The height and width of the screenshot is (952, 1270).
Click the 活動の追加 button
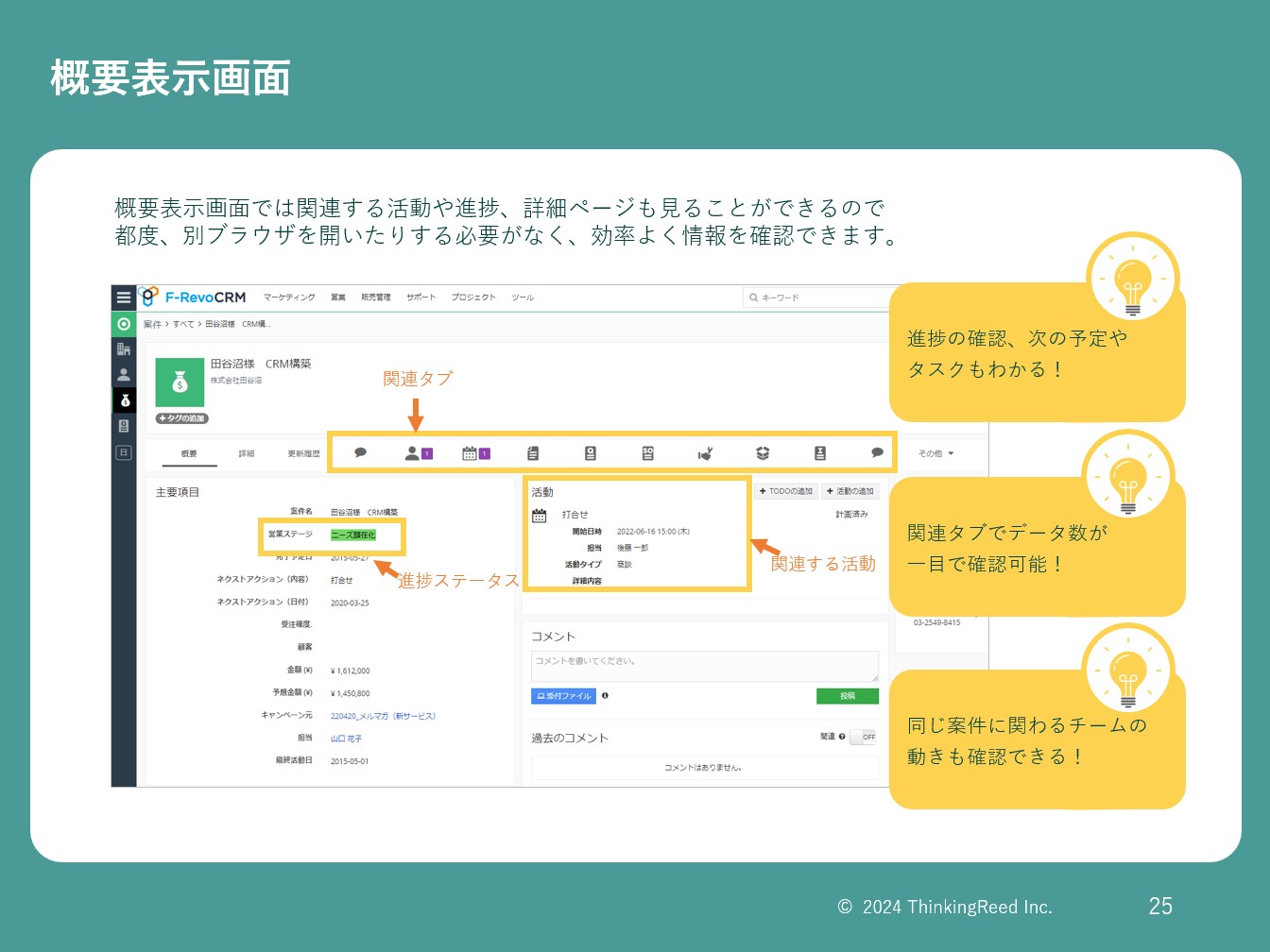tap(850, 491)
